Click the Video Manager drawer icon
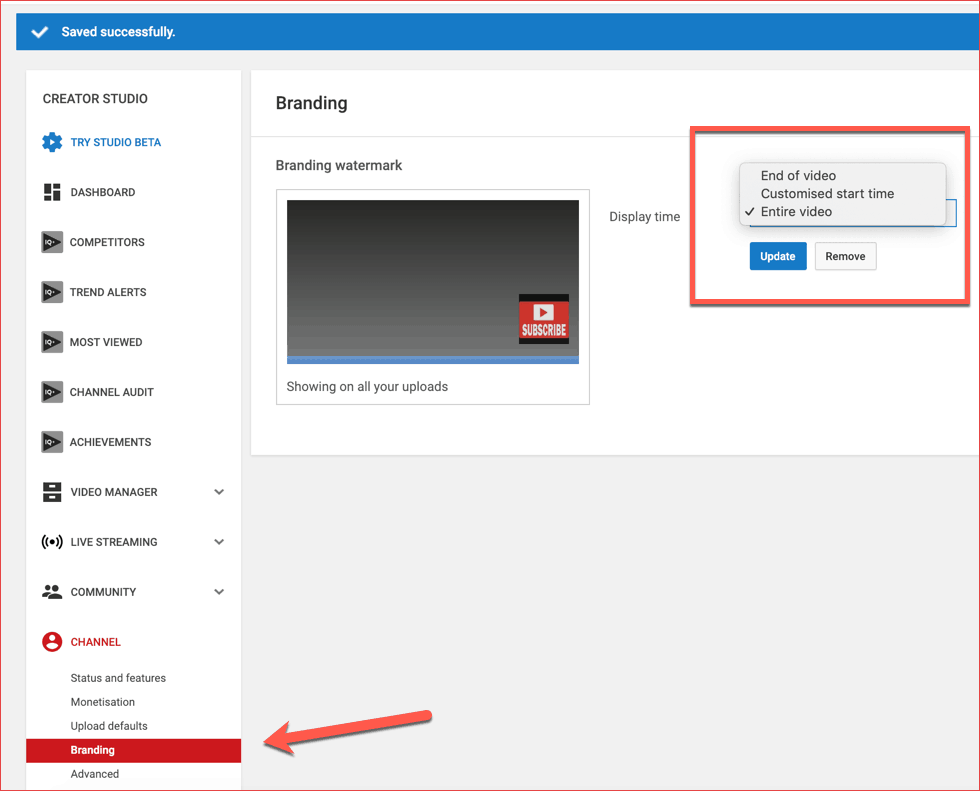 point(52,492)
